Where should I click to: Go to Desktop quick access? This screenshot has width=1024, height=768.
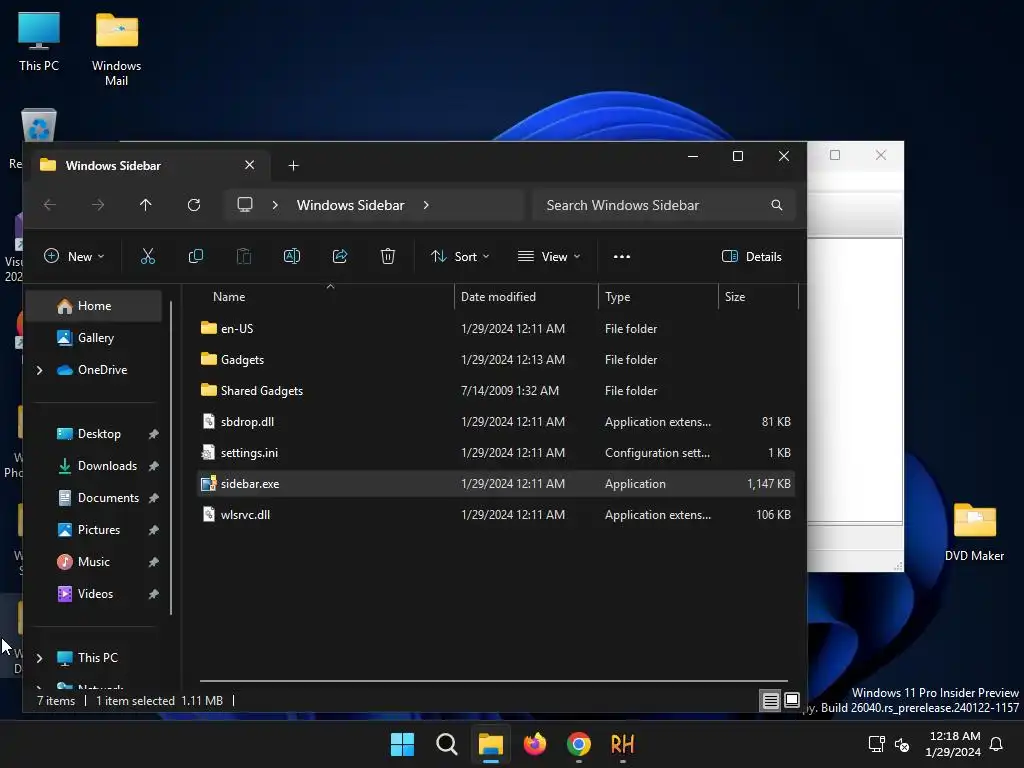[x=95, y=434]
